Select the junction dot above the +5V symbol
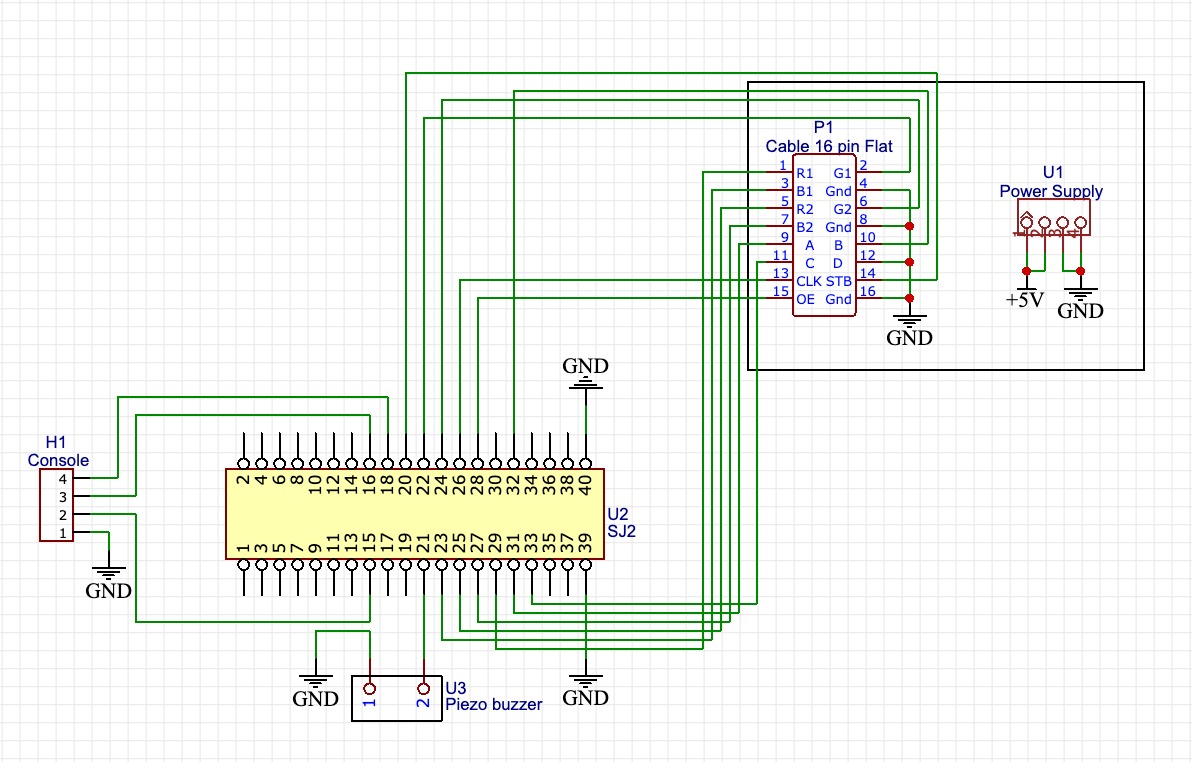This screenshot has height=762, width=1192. [x=1026, y=271]
